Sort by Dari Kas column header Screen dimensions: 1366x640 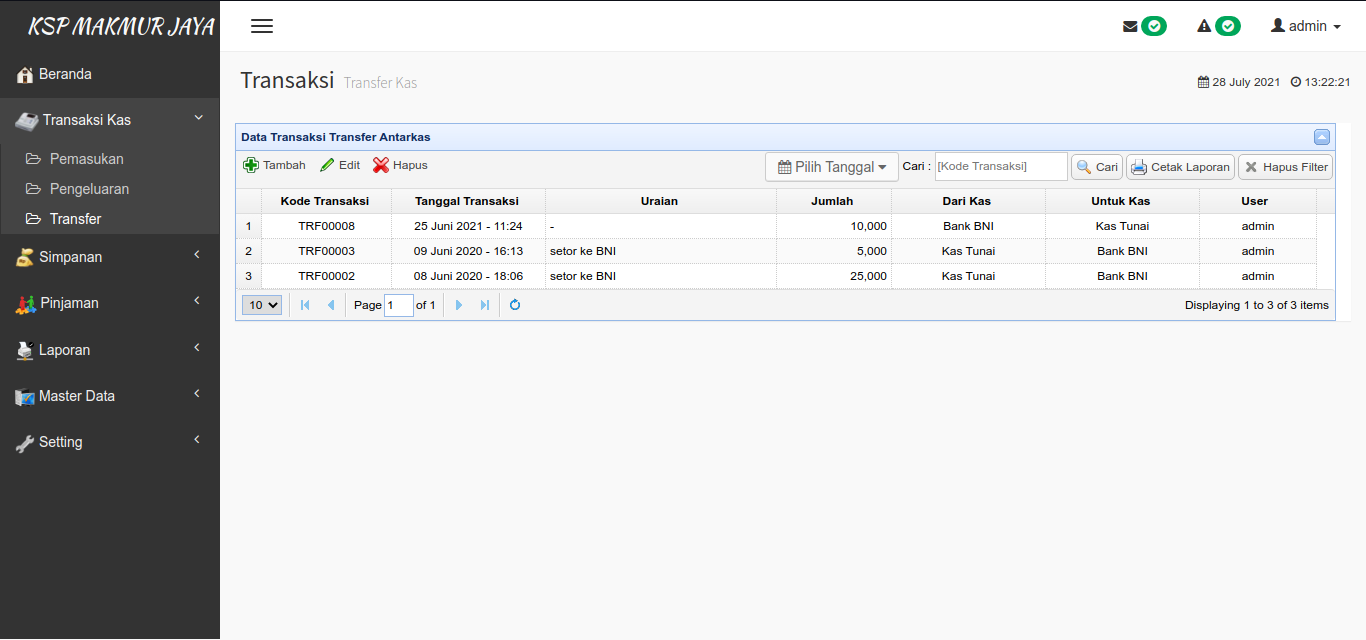[967, 201]
